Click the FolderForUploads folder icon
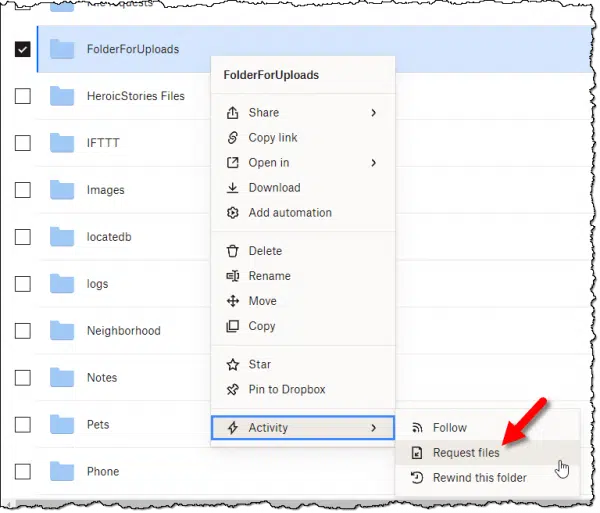The height and width of the screenshot is (513, 600). (62, 49)
